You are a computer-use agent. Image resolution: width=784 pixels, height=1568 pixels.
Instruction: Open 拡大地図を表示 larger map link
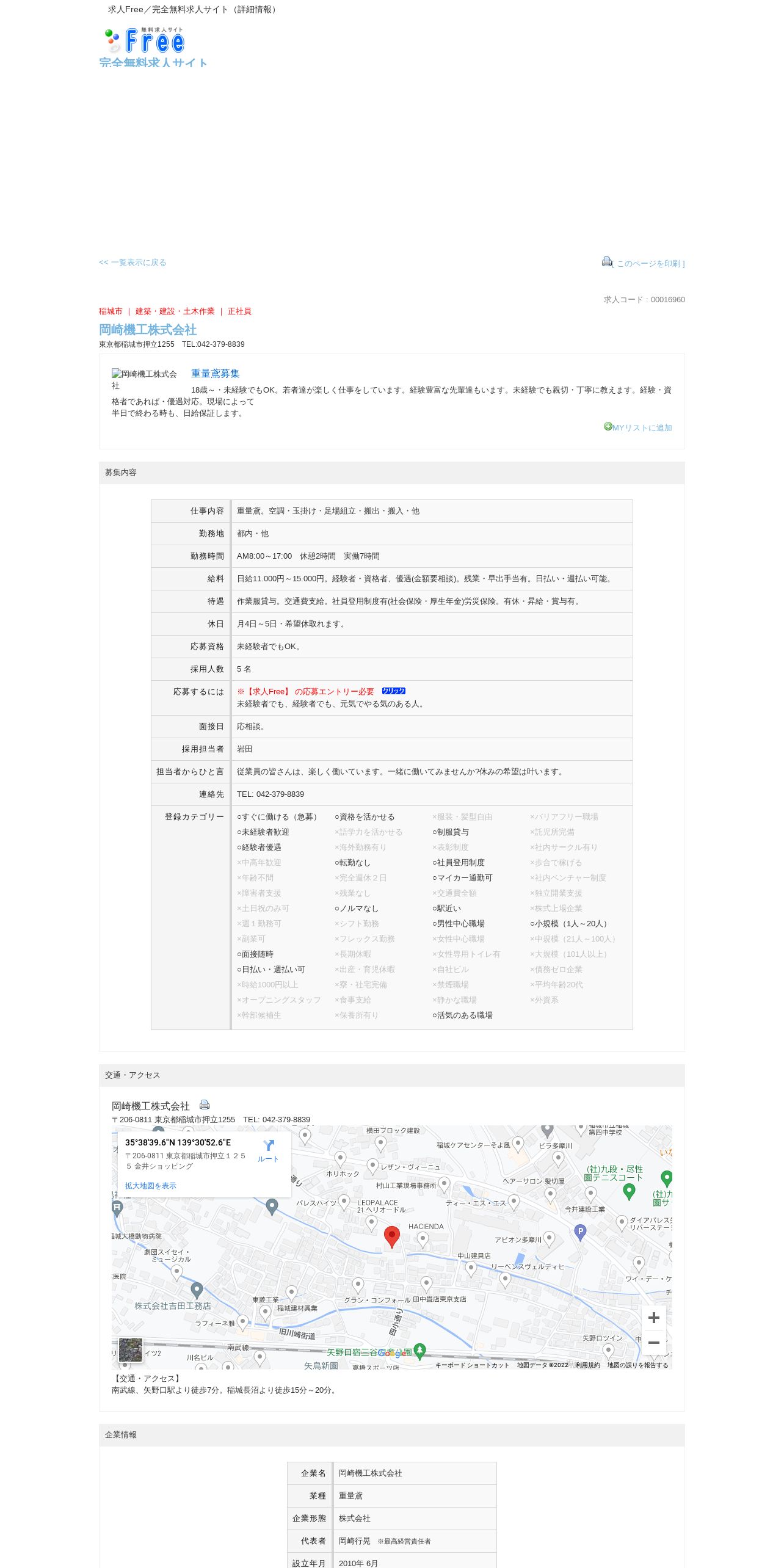[151, 1186]
